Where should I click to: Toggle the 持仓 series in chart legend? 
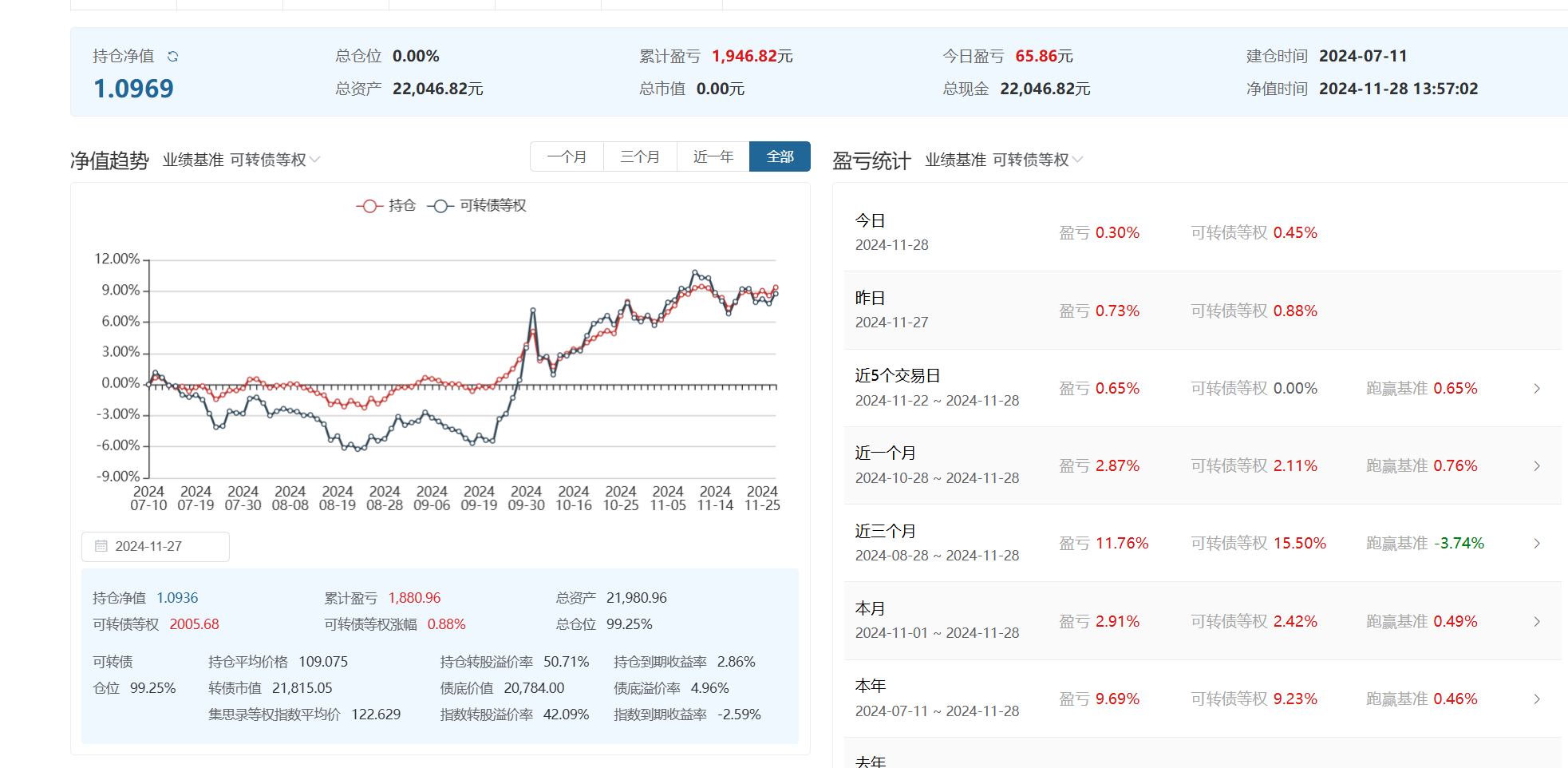click(x=386, y=206)
